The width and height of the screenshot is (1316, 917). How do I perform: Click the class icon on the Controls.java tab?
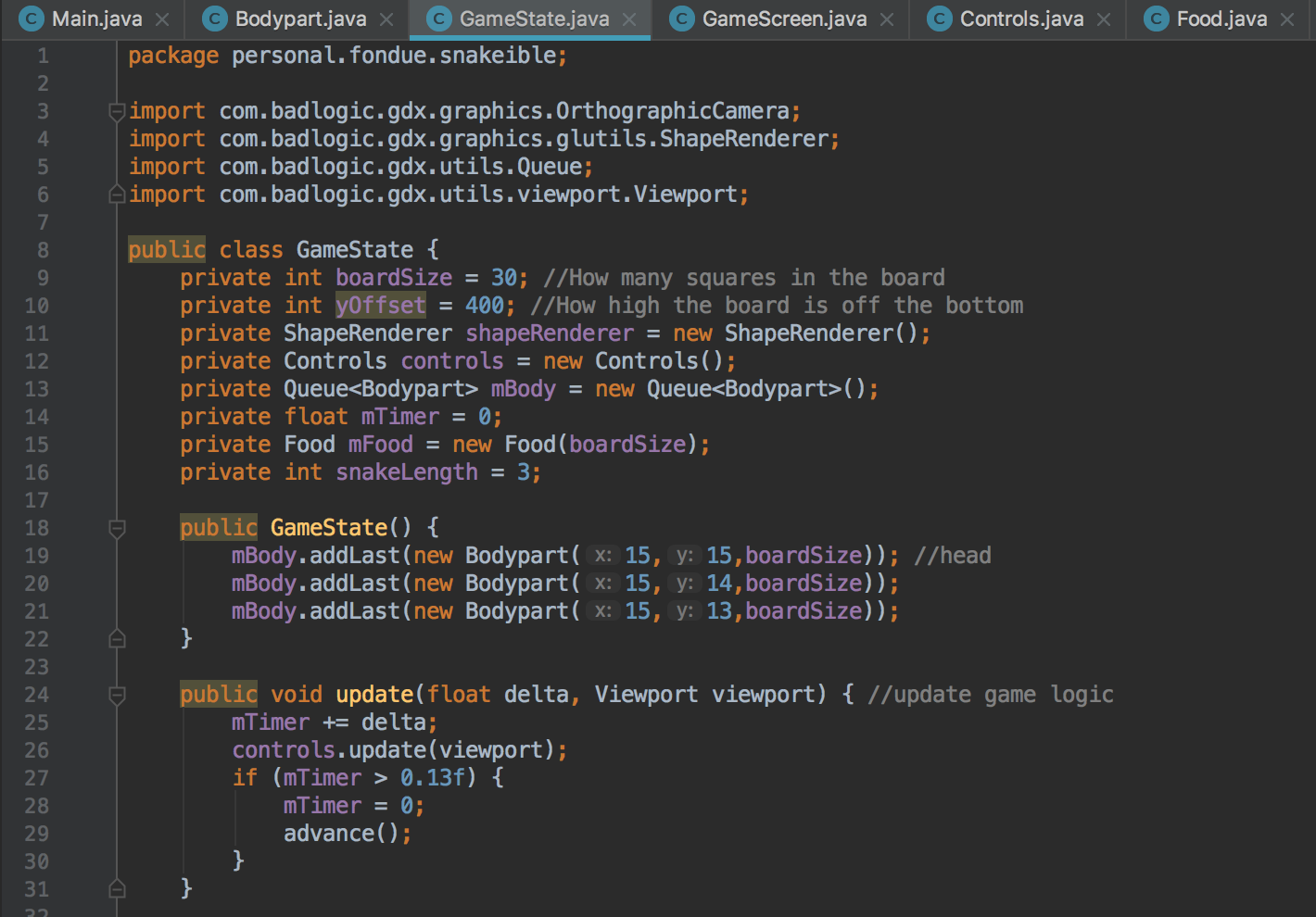click(x=940, y=19)
